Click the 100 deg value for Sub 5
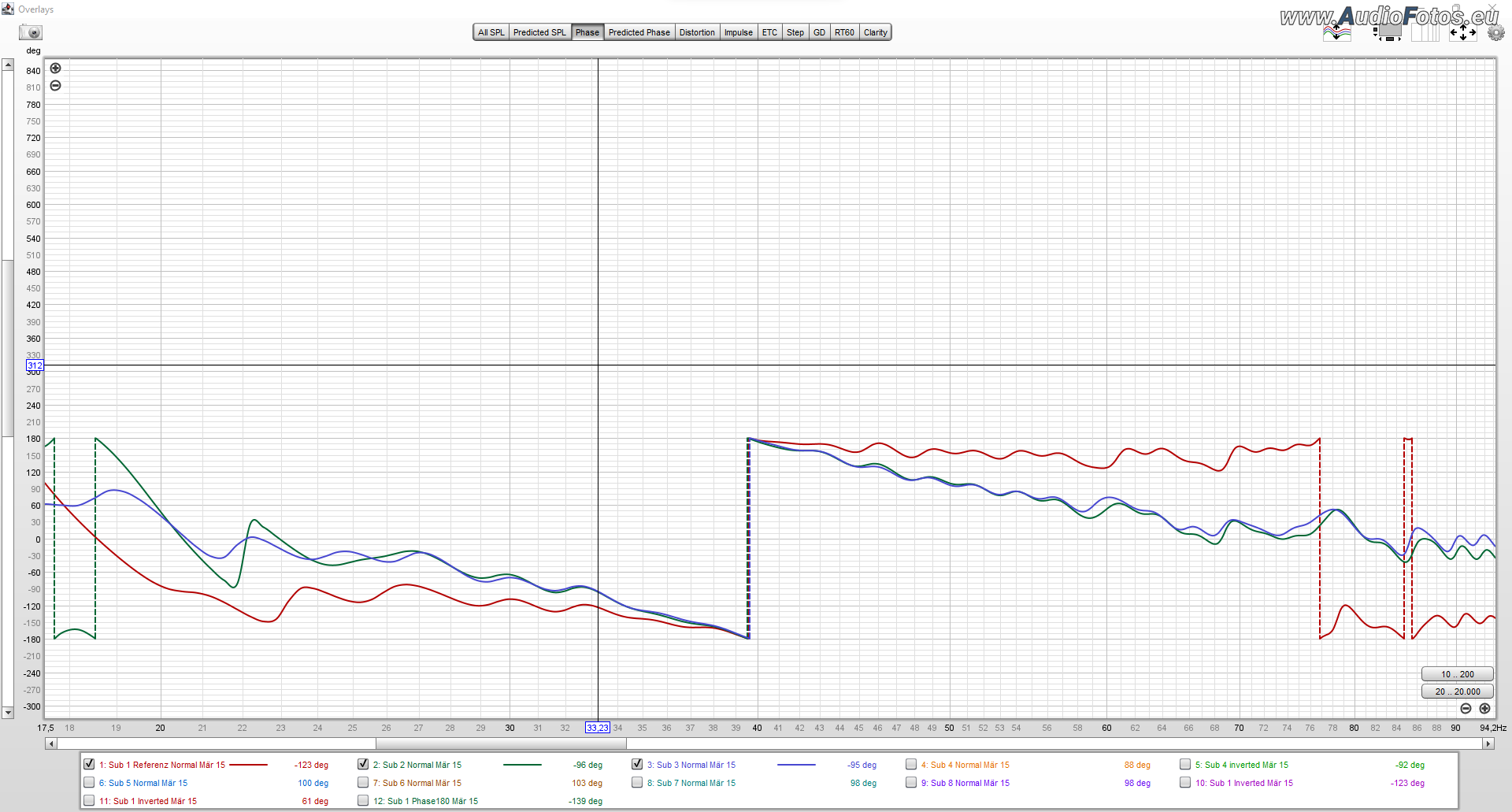 (x=313, y=783)
